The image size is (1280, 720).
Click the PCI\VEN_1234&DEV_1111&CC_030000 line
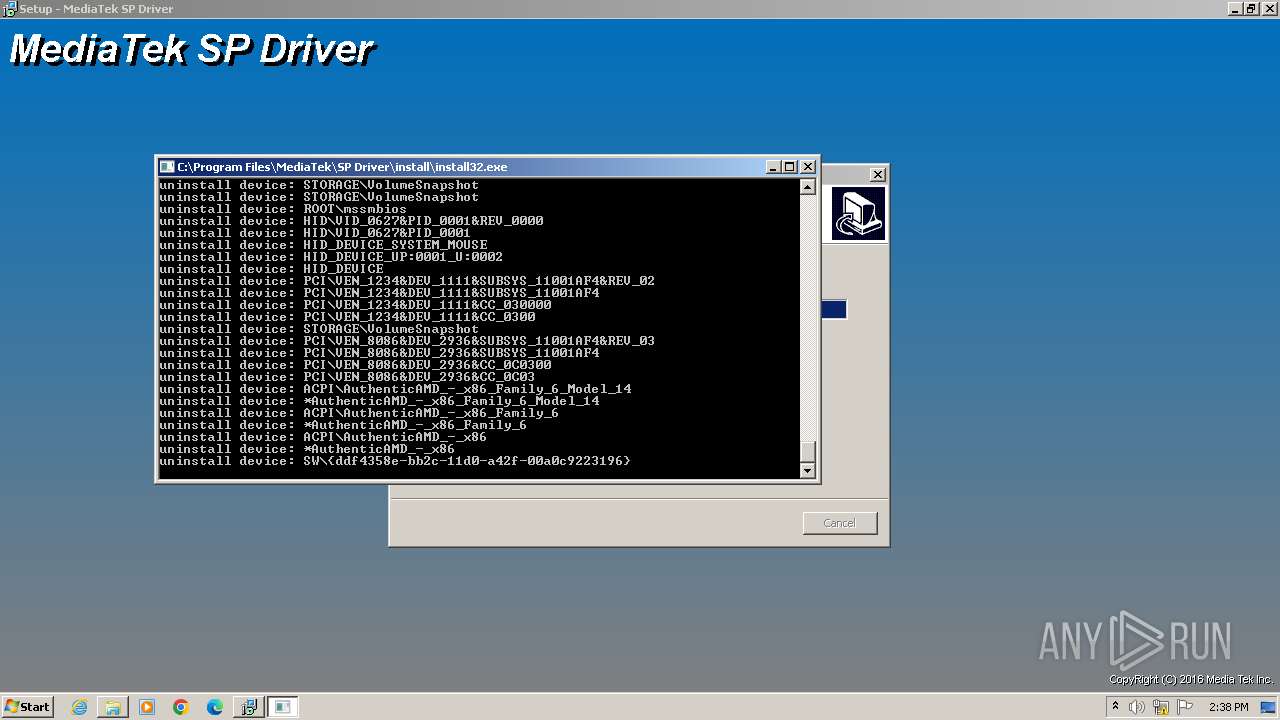[355, 305]
